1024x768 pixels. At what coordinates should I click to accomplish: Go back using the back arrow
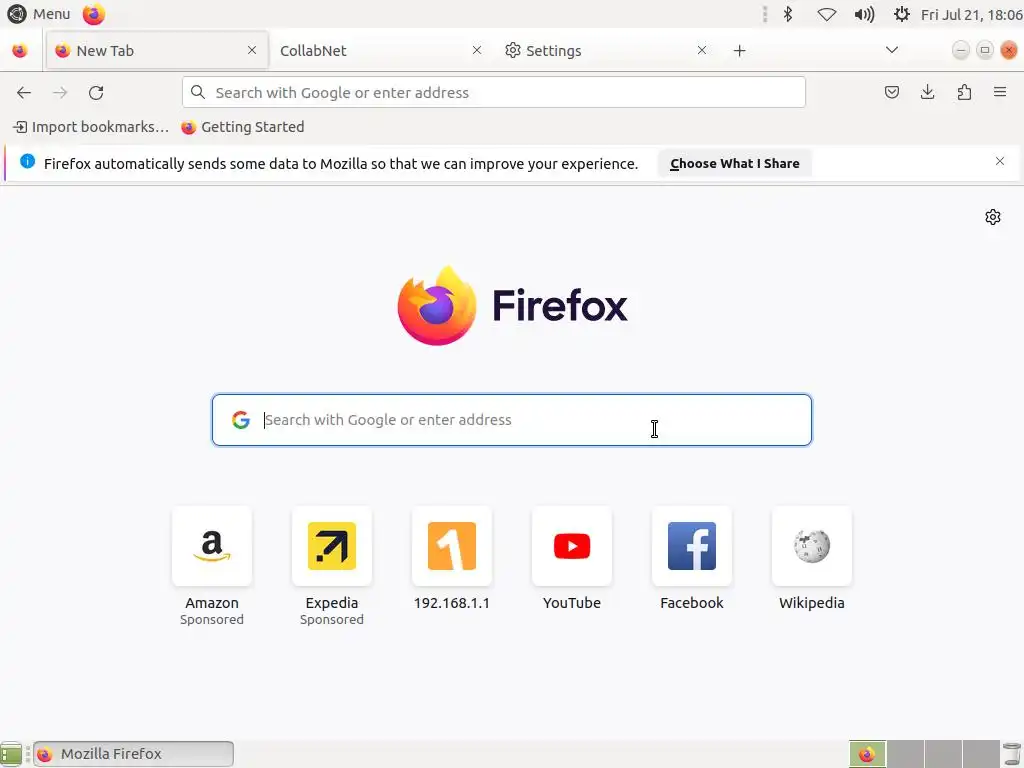(x=24, y=93)
